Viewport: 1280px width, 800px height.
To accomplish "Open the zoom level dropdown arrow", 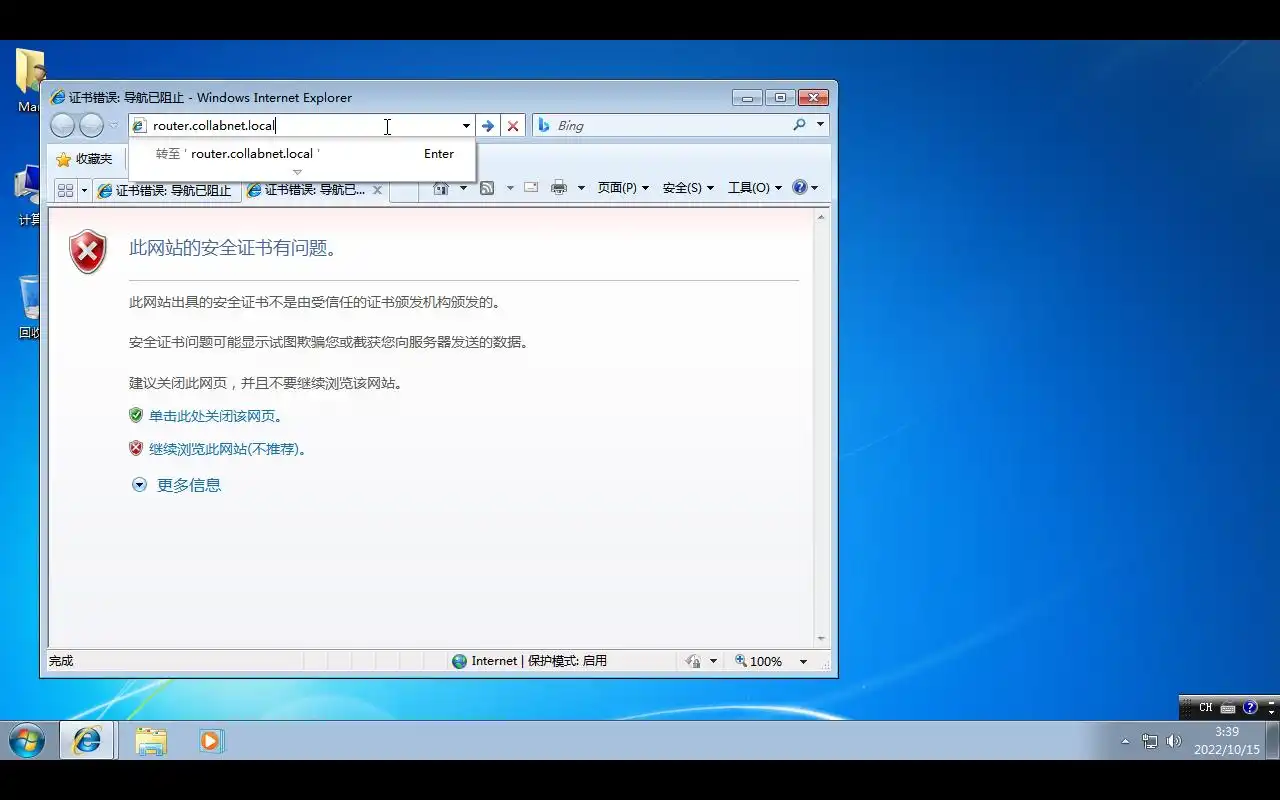I will click(x=803, y=661).
